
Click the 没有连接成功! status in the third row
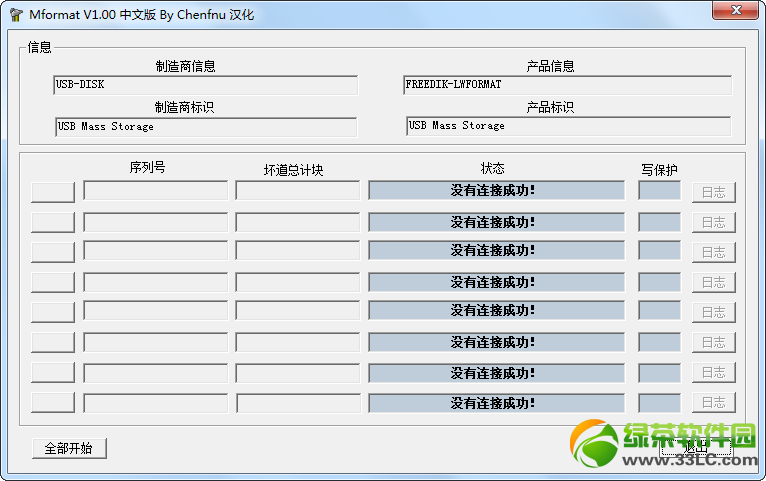(x=497, y=251)
